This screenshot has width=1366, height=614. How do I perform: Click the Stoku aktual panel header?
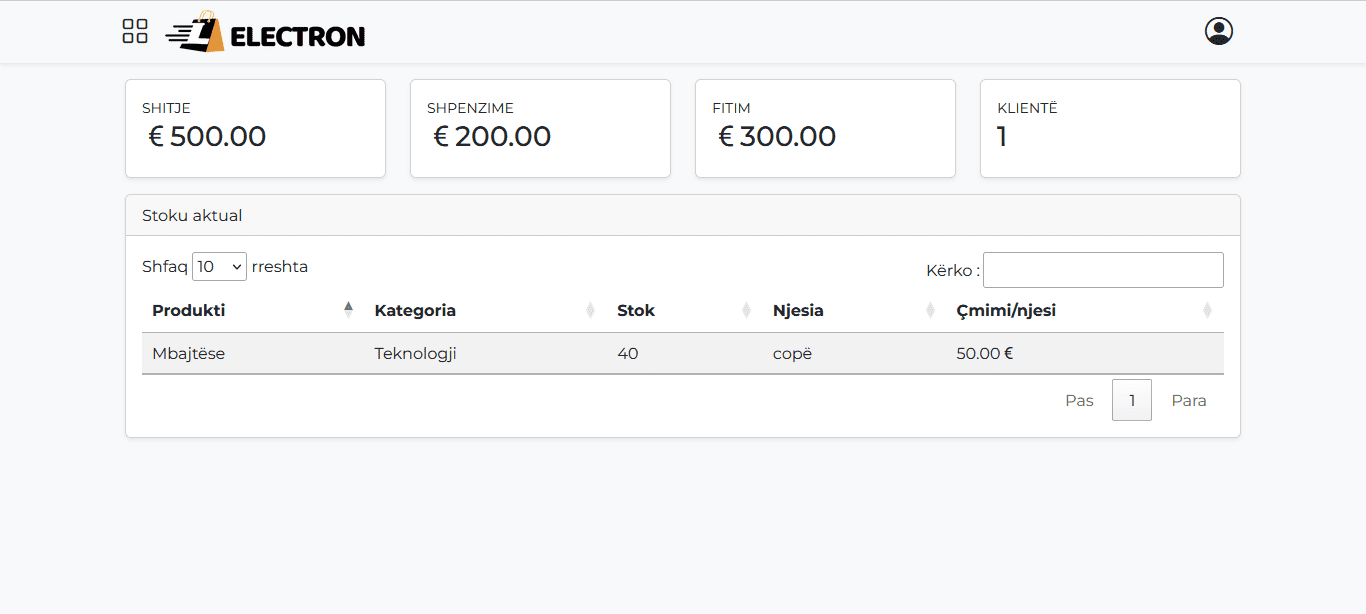(682, 215)
